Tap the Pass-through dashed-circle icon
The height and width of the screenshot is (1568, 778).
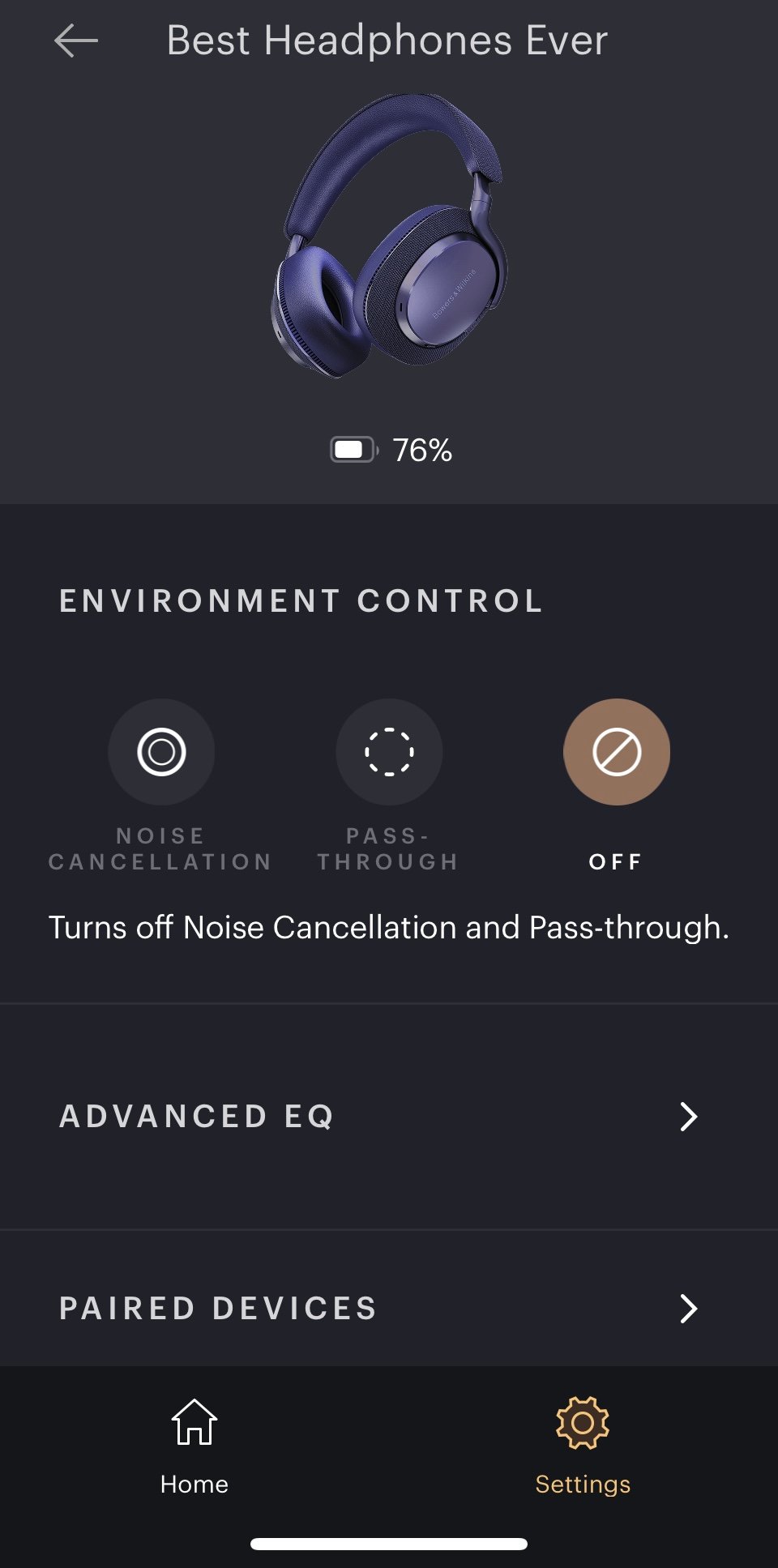[x=389, y=752]
